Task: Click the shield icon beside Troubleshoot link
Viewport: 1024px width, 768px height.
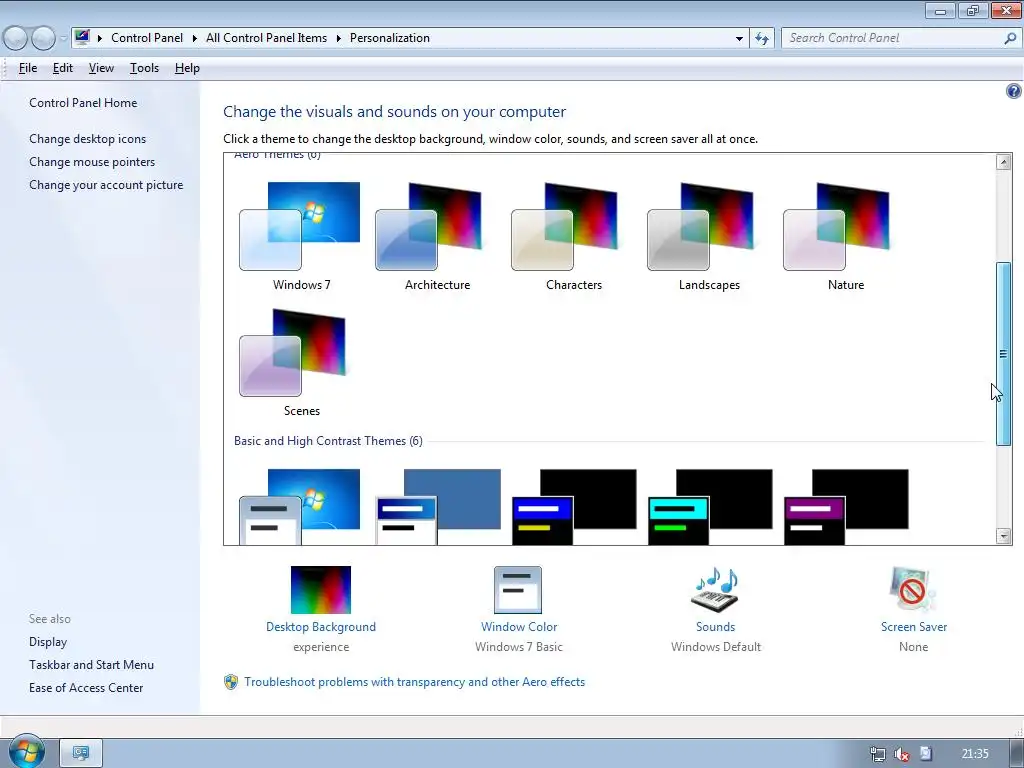Action: [x=231, y=682]
